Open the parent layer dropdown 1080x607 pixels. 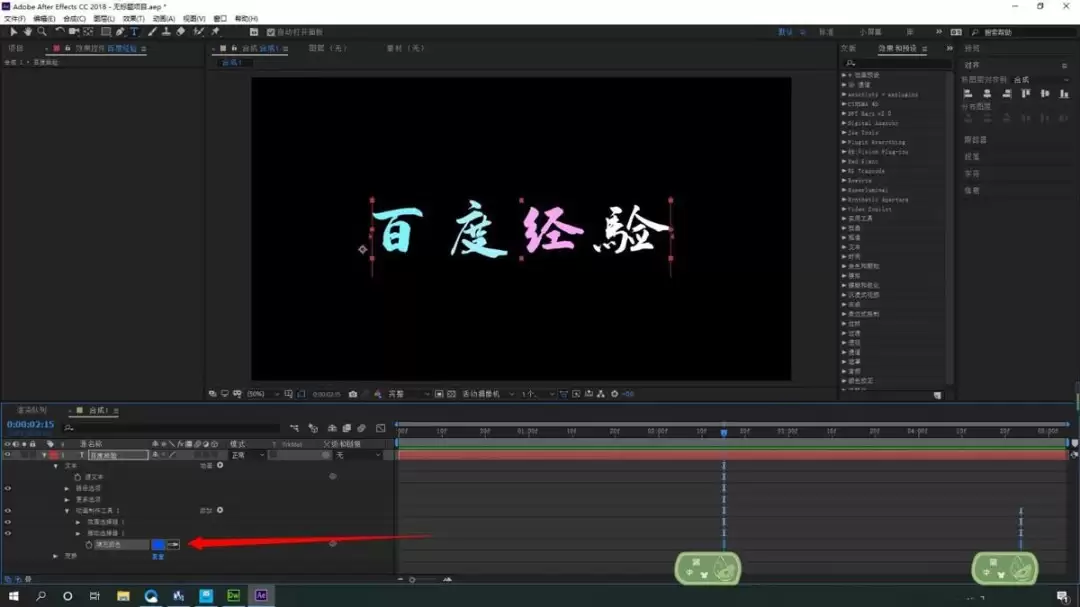pyautogui.click(x=357, y=455)
